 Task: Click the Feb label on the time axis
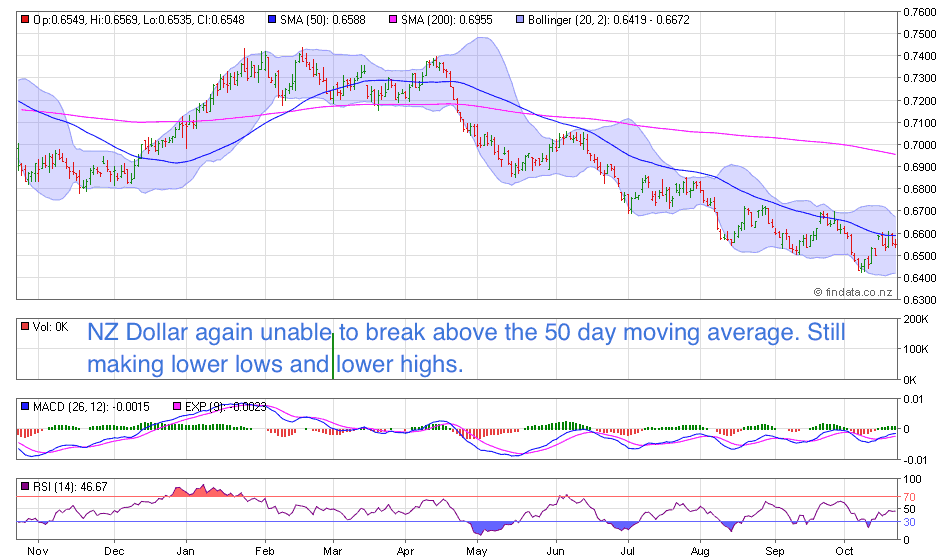(264, 551)
